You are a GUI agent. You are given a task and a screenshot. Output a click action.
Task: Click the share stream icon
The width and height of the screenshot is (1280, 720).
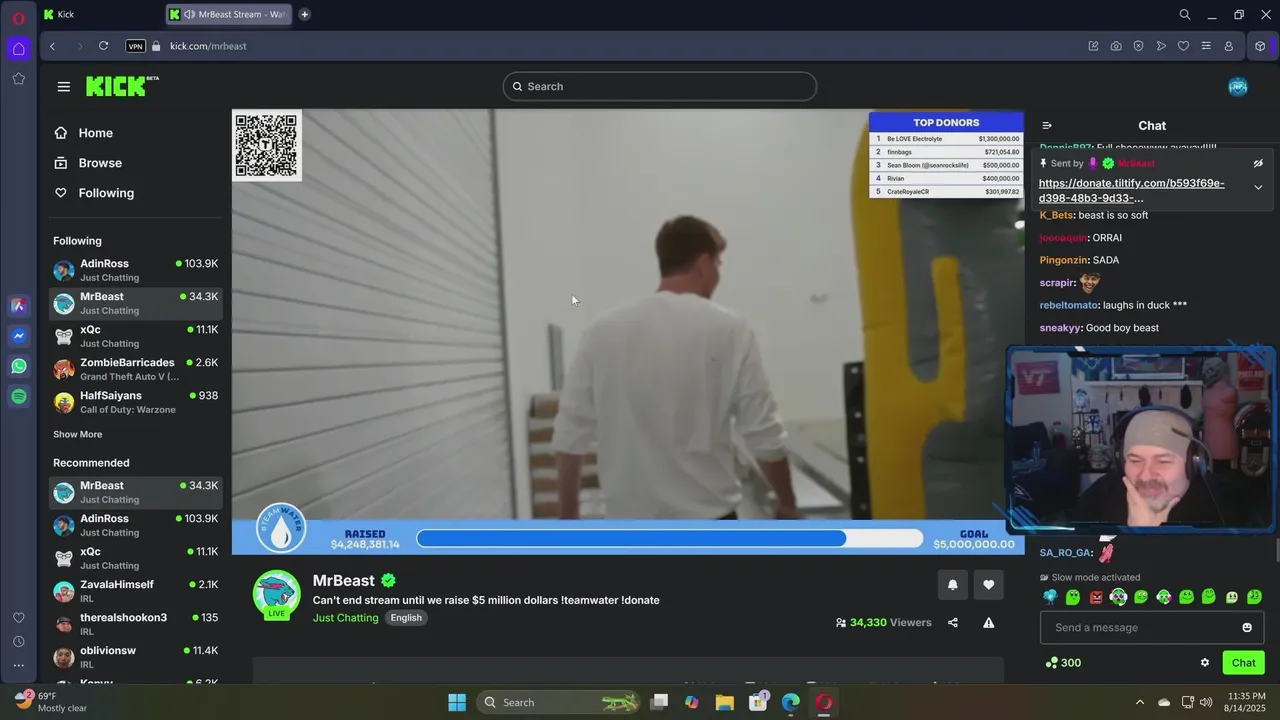click(952, 622)
